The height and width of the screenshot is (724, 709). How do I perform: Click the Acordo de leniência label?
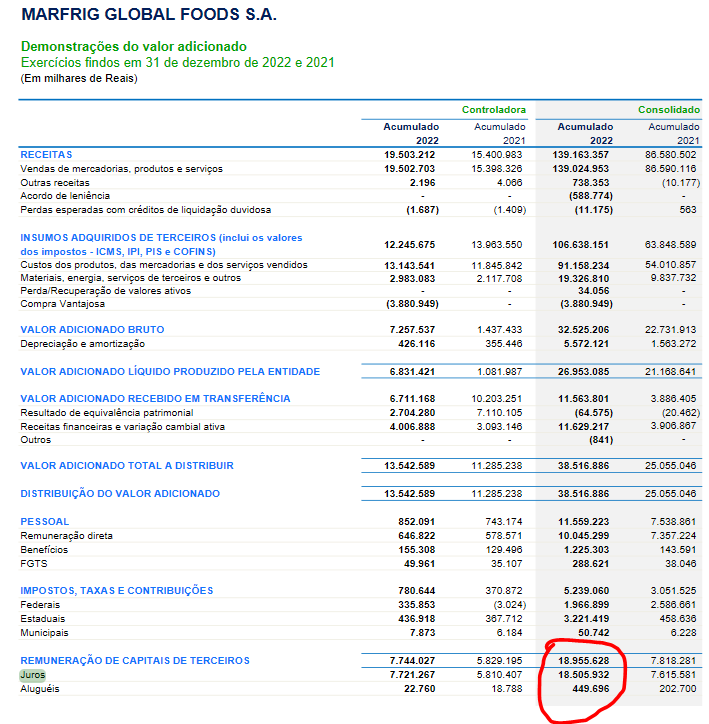[x=65, y=196]
